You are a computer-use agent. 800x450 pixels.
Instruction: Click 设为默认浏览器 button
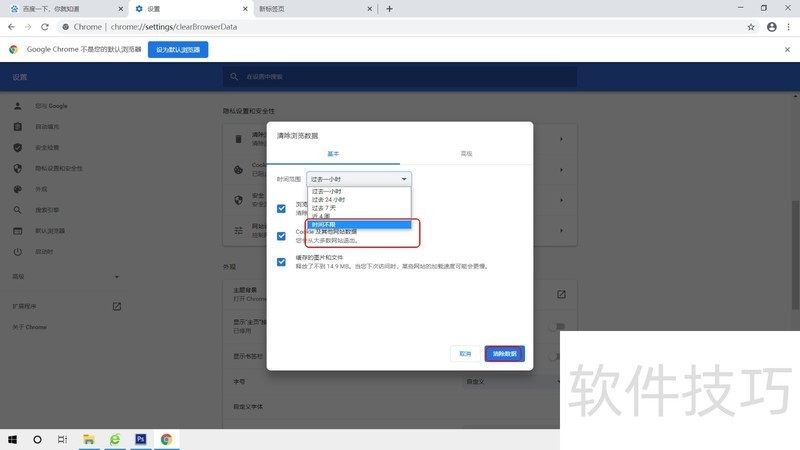178,49
